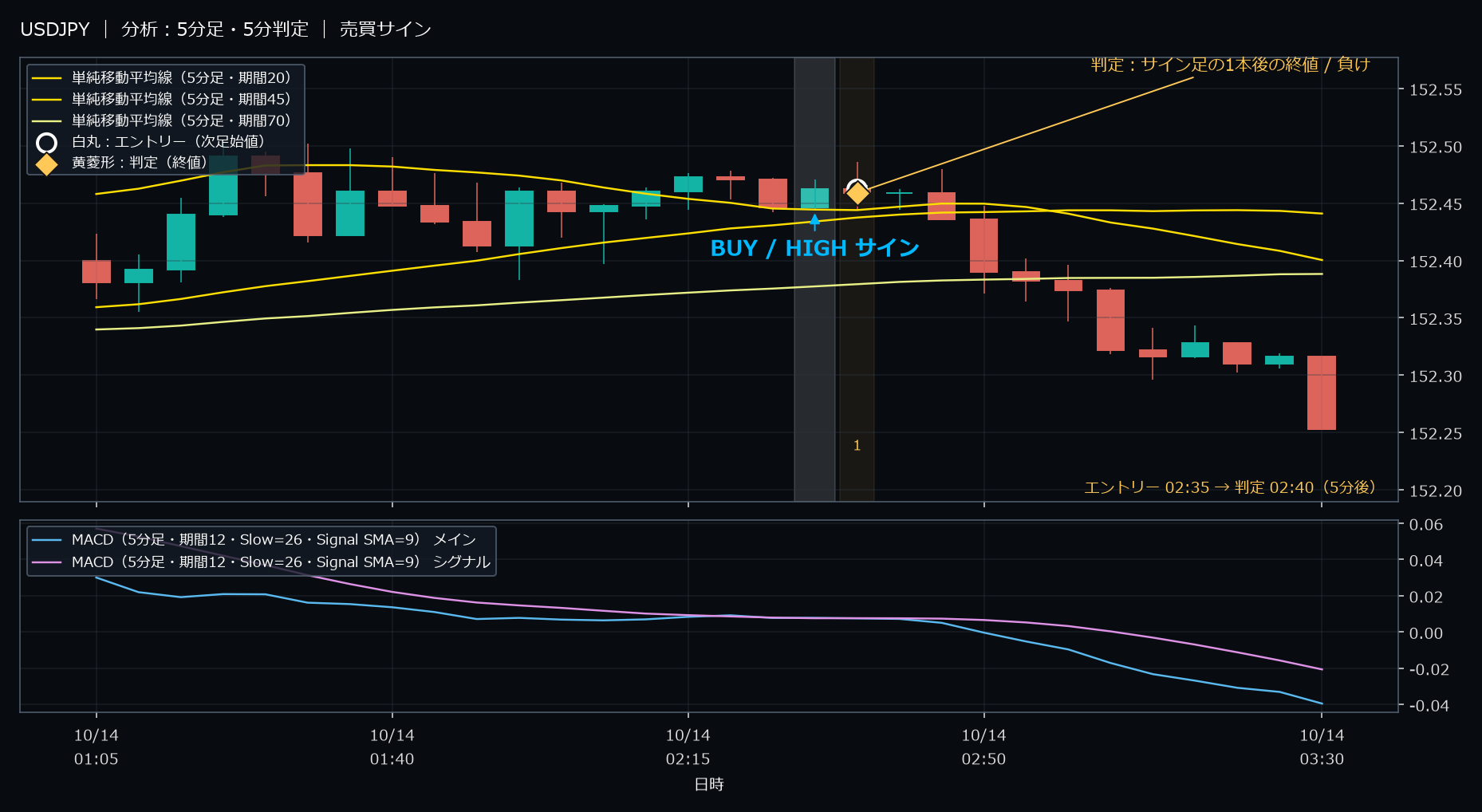
Task: Click the -0.04 MACD axis label
Action: tap(1429, 706)
